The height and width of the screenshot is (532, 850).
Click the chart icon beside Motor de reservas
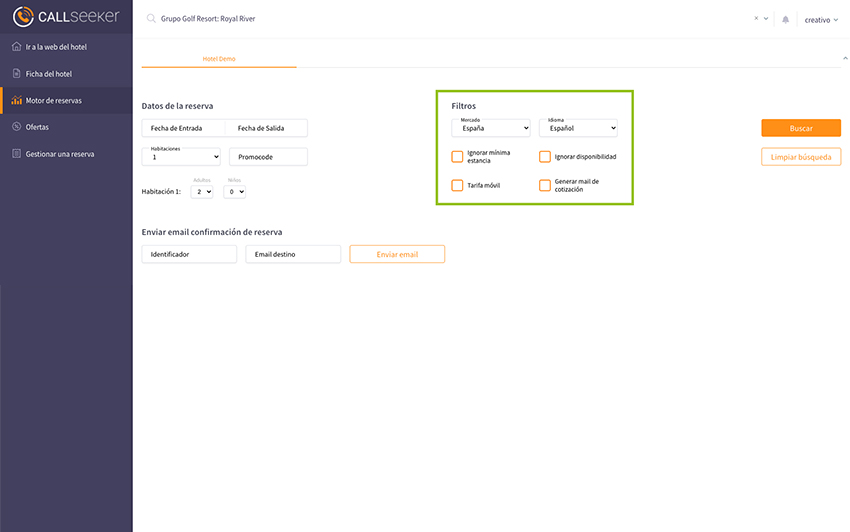(16, 100)
